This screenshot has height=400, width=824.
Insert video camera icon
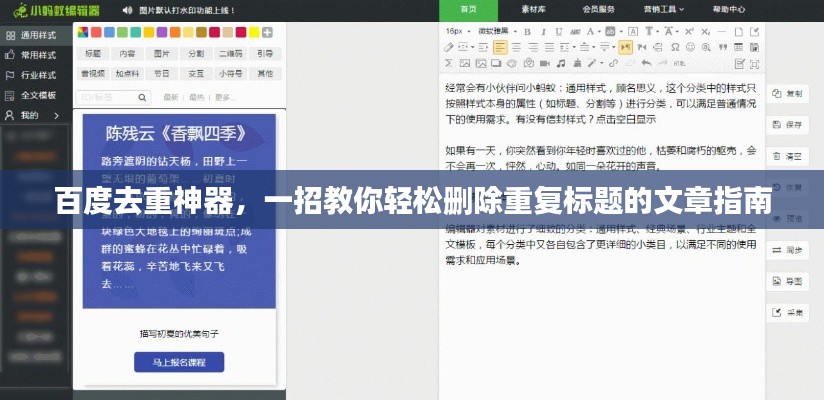pyautogui.click(x=544, y=63)
